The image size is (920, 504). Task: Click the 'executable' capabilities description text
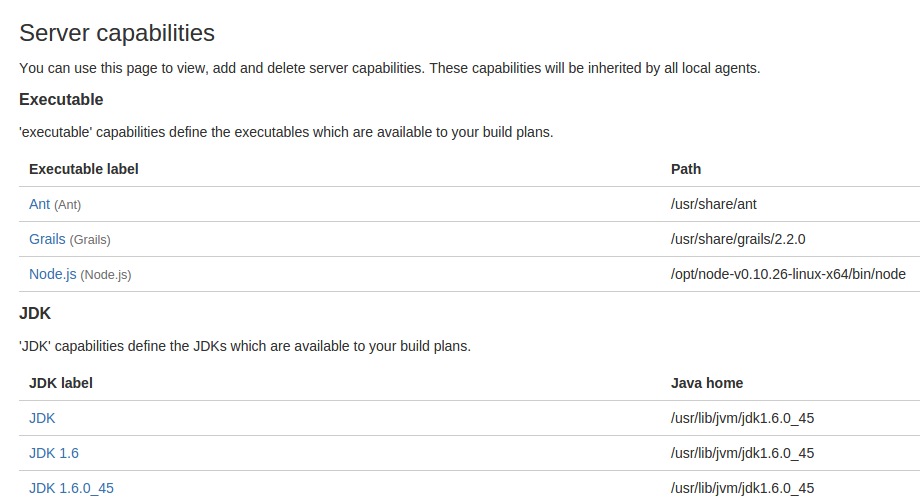tap(286, 132)
